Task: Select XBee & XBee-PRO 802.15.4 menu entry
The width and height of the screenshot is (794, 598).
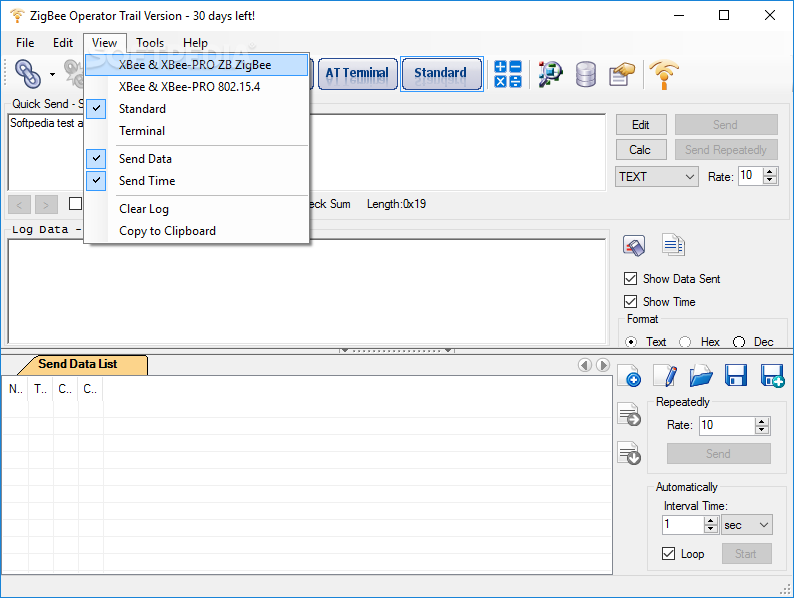Action: point(196,87)
